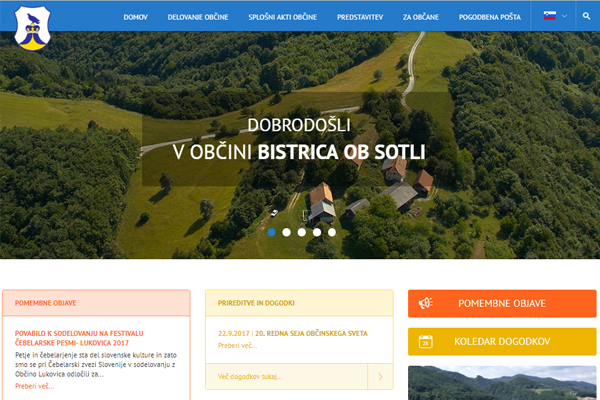Screen dimensions: 600x400
Task: Open the Domov menu item
Action: 136,17
